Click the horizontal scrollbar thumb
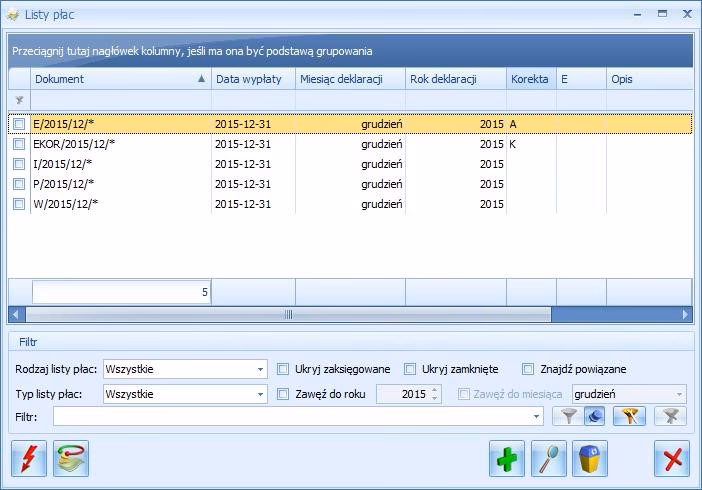 (288, 314)
